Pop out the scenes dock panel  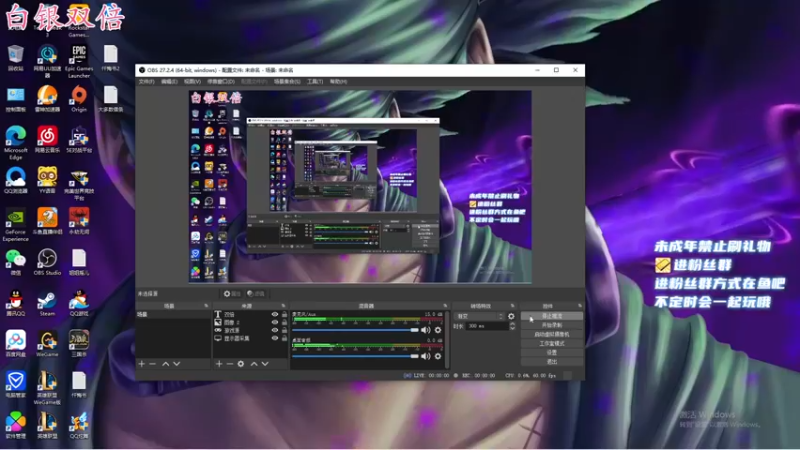206,306
